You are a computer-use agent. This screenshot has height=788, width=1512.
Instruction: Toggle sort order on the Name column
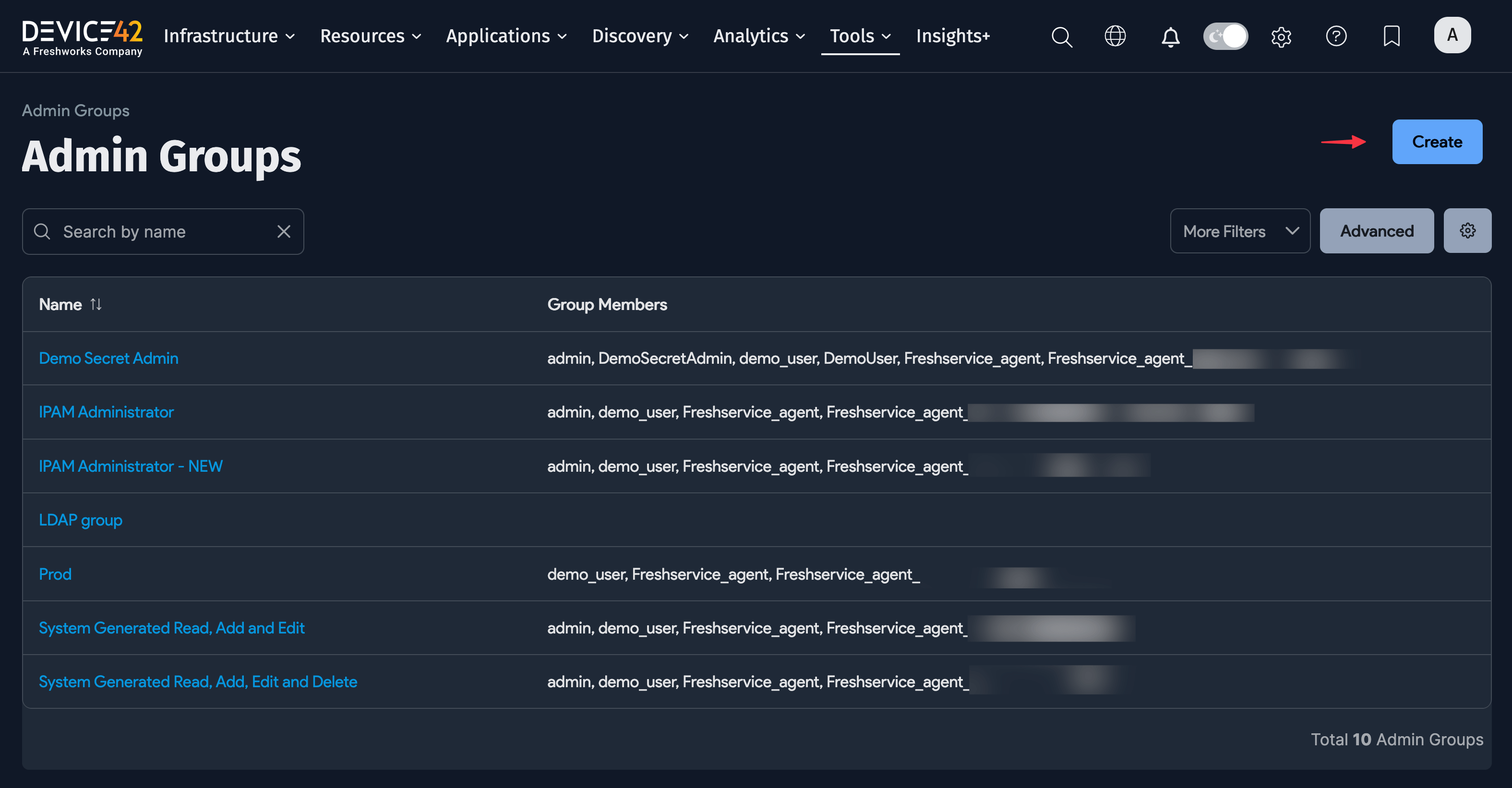click(96, 304)
